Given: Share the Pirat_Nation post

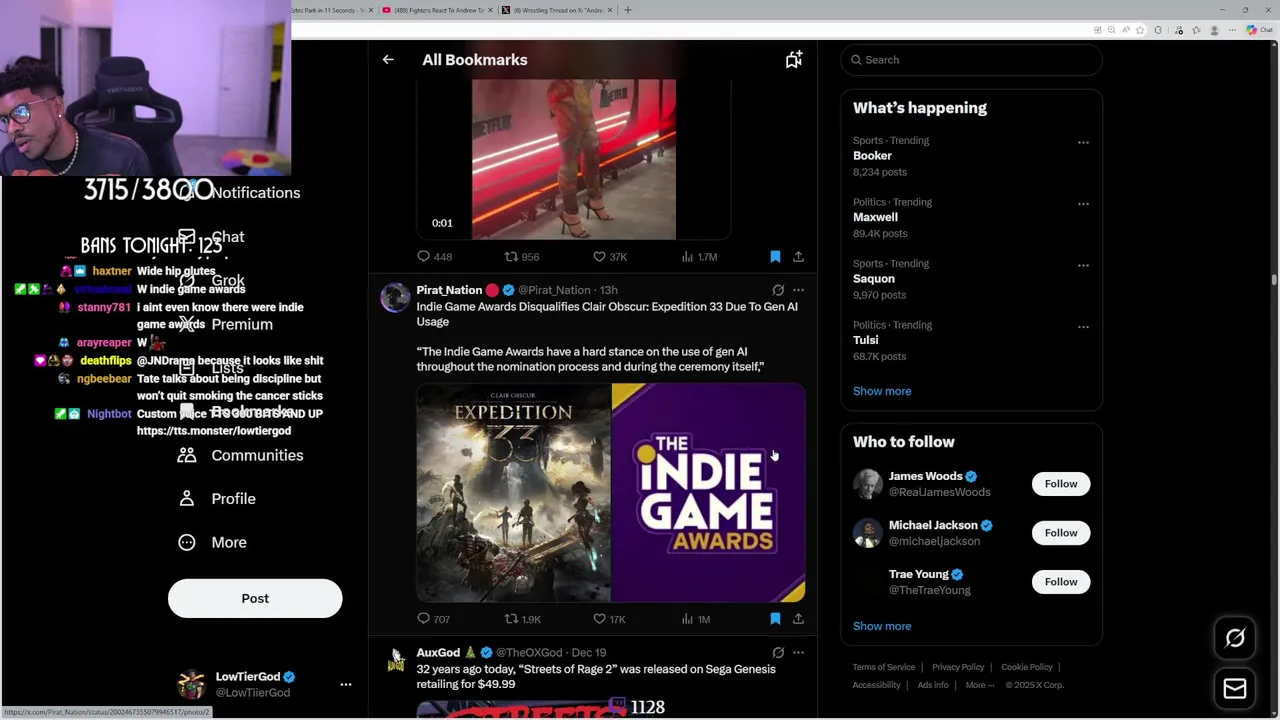Looking at the screenshot, I should click(798, 619).
